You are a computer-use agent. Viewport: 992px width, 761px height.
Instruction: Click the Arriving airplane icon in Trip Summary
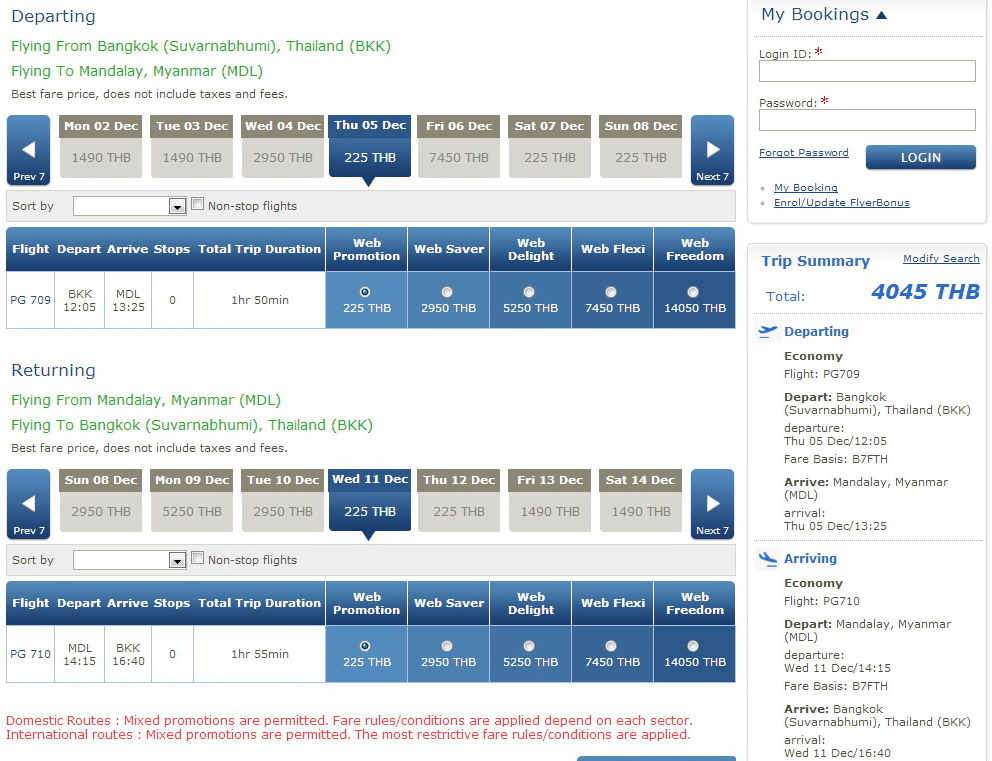768,559
